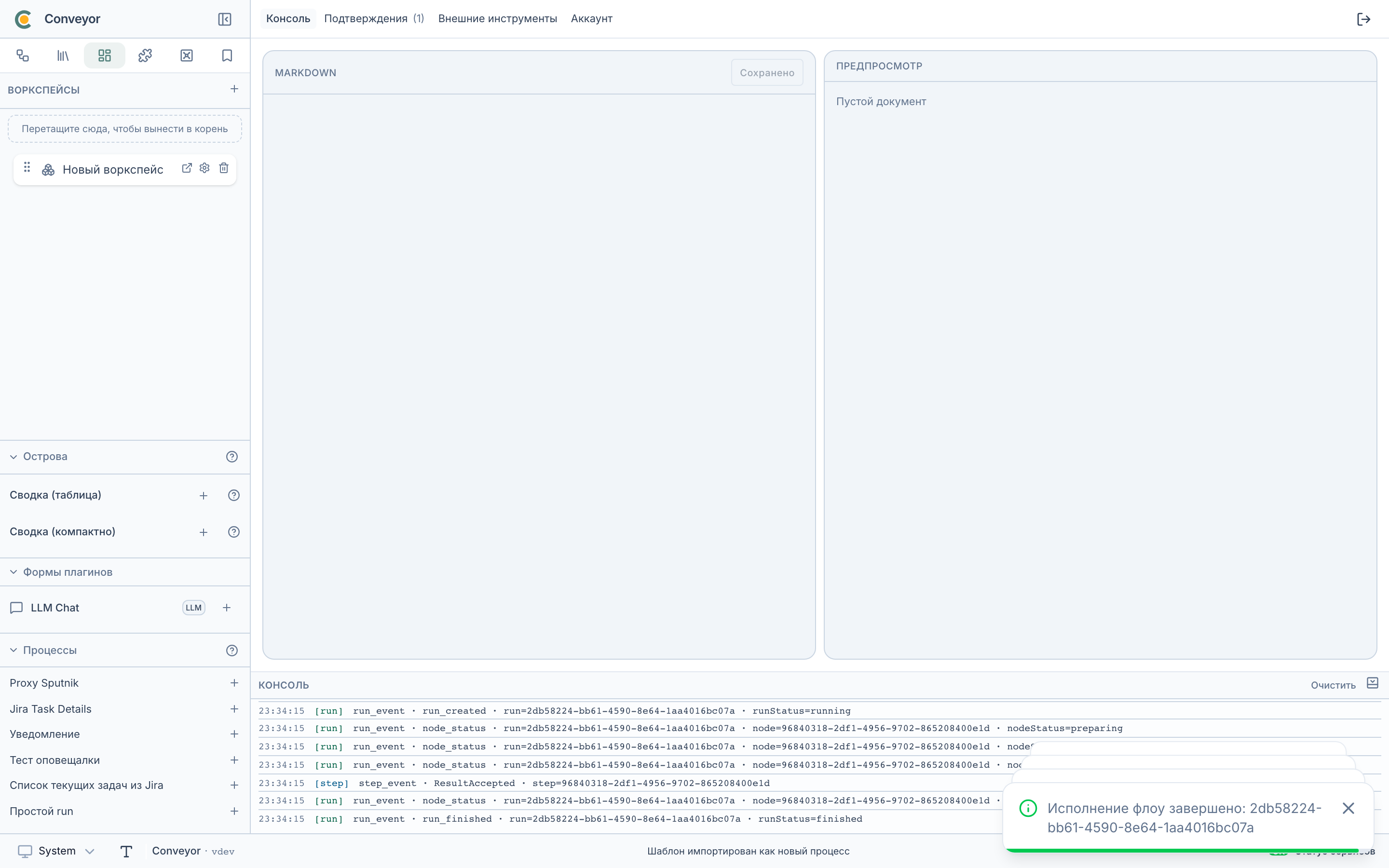
Task: Switch to Консоль tab
Action: 288,18
